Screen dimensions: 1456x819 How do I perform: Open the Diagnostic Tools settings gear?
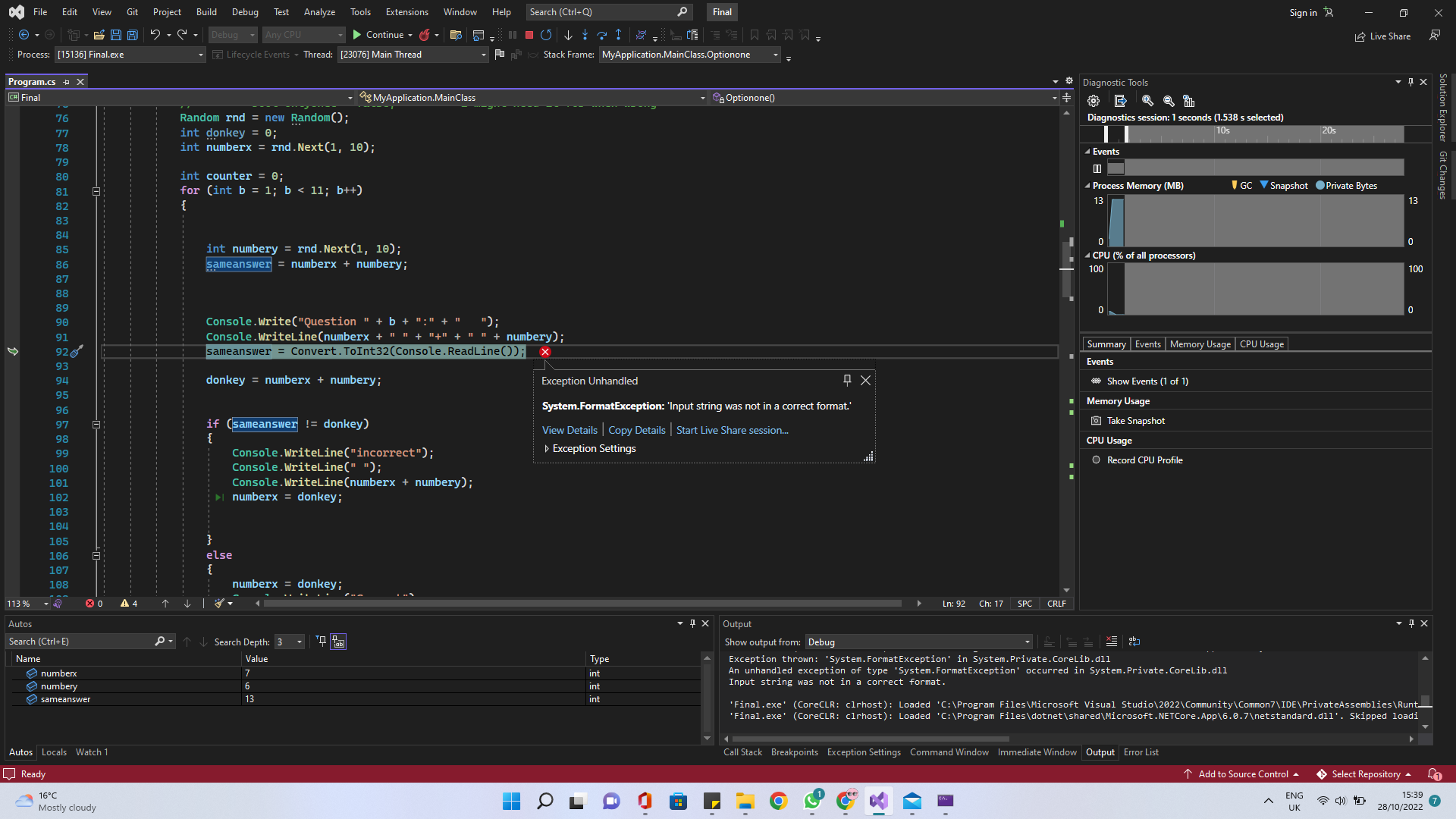[x=1093, y=101]
